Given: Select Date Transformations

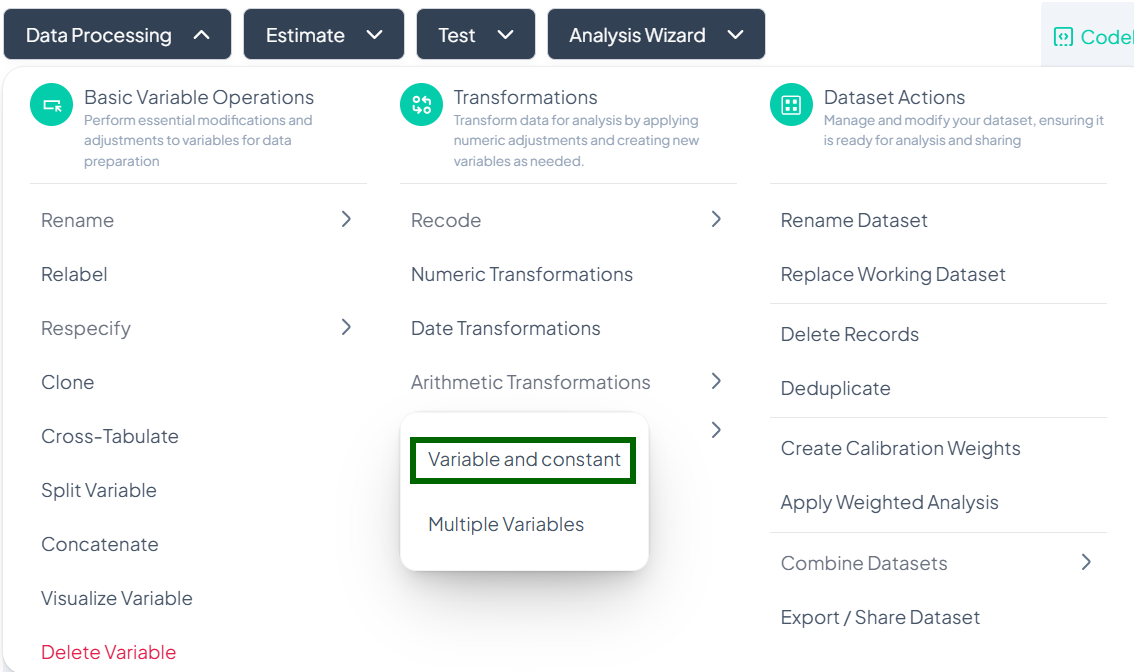Looking at the screenshot, I should click(506, 328).
